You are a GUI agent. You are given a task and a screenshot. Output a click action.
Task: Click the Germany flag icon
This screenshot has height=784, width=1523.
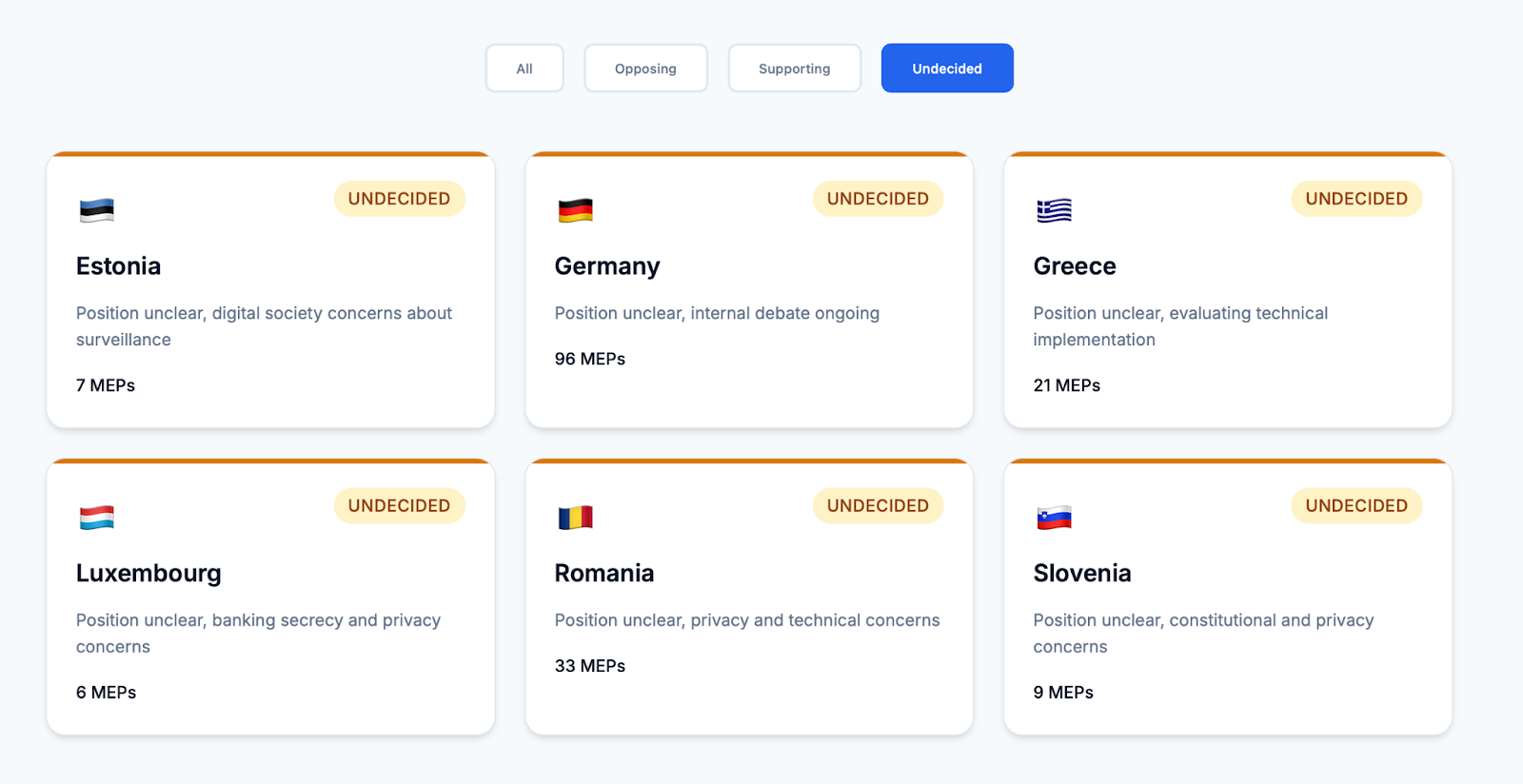(x=576, y=210)
